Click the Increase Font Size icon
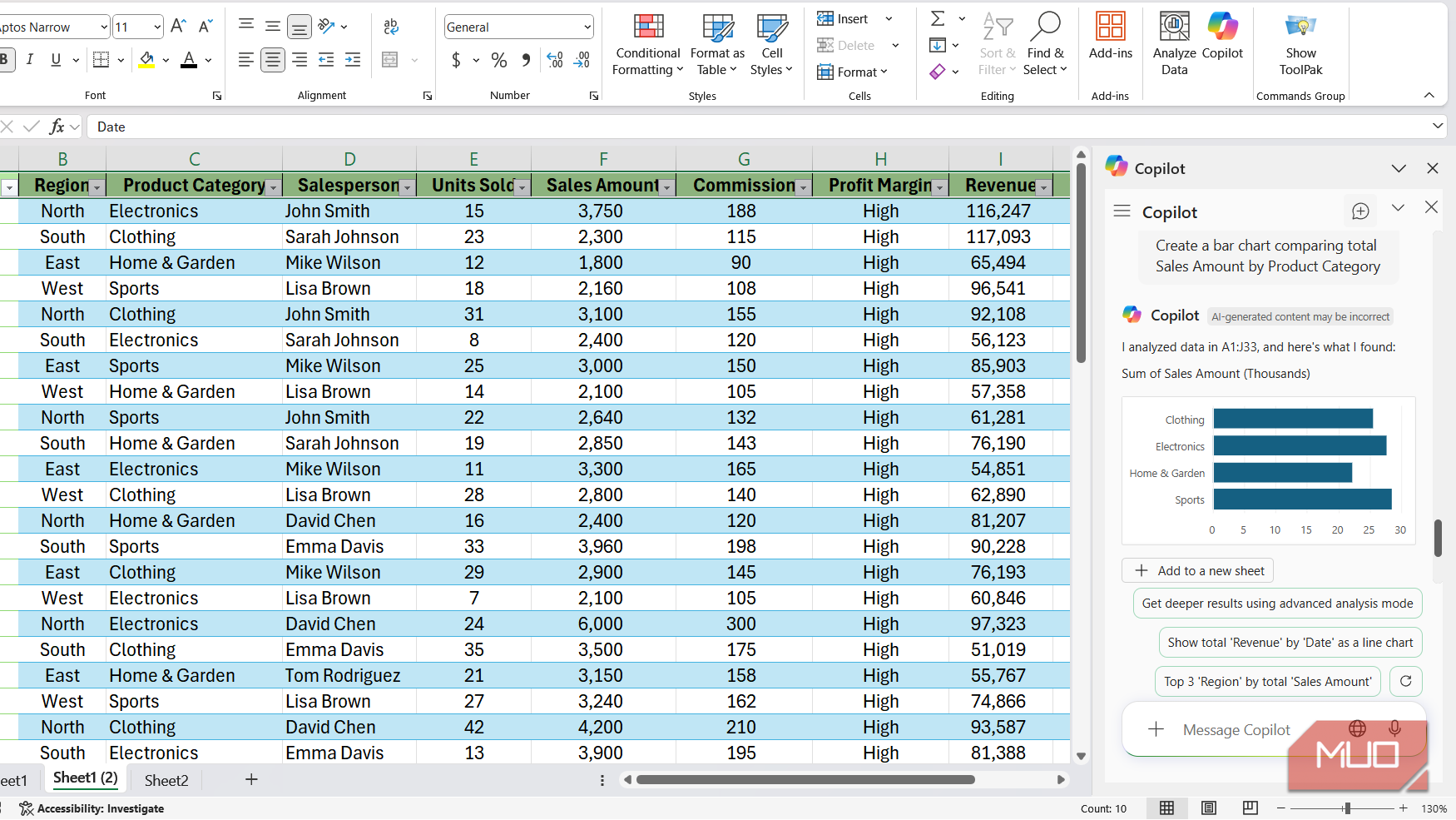This screenshot has height=820, width=1456. (178, 27)
